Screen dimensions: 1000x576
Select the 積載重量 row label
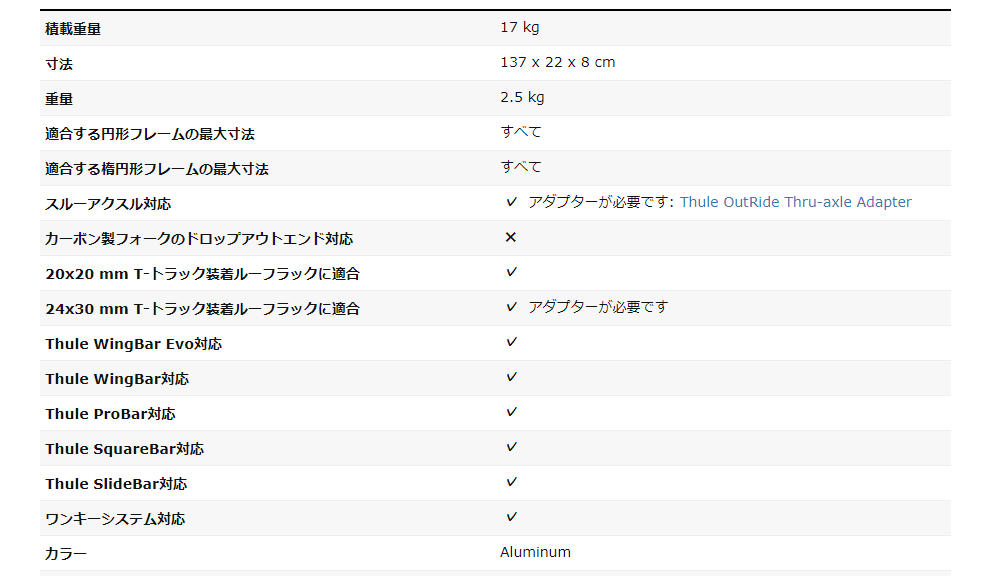tap(73, 29)
